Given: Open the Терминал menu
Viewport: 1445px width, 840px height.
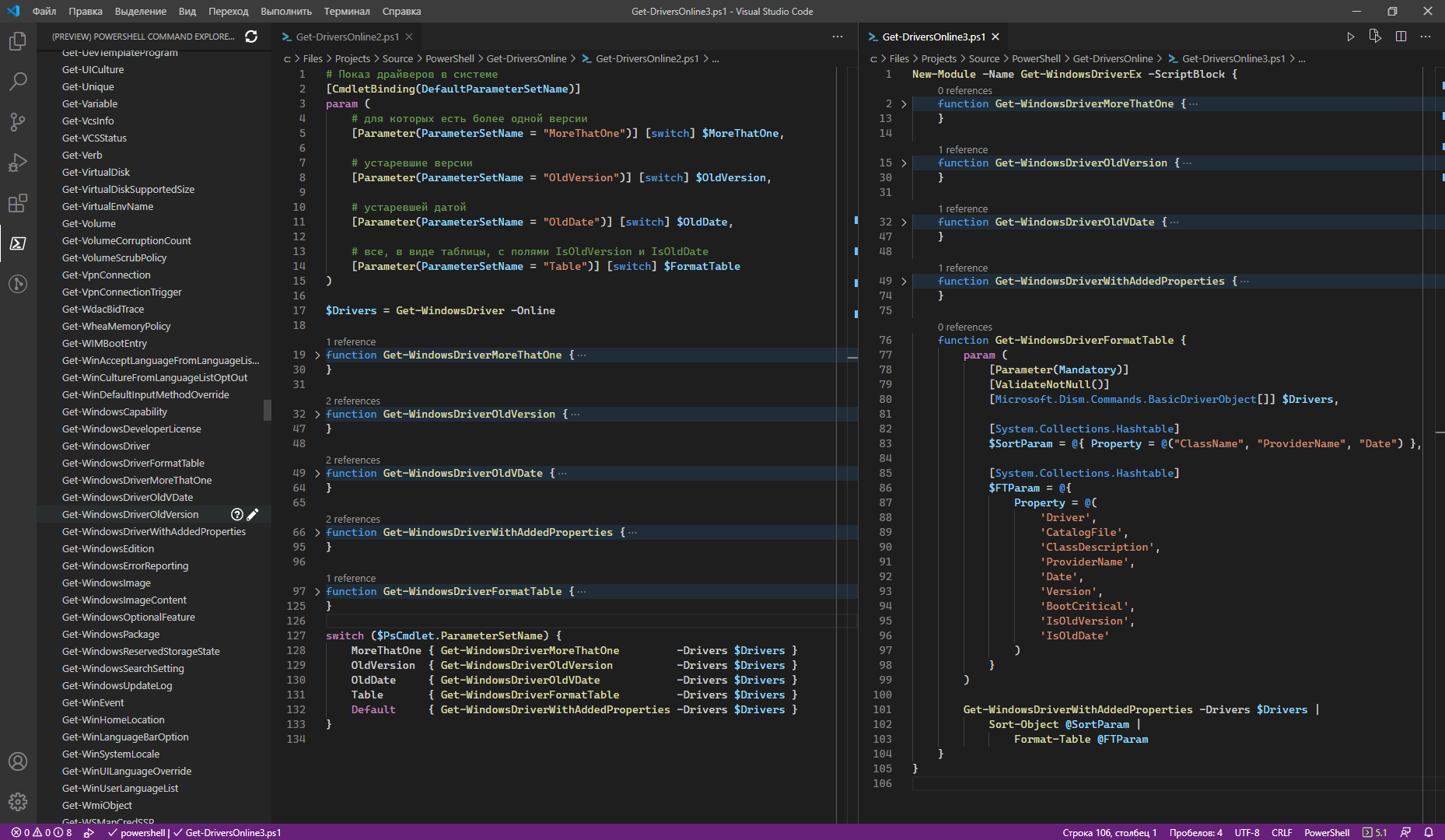Looking at the screenshot, I should 347,11.
